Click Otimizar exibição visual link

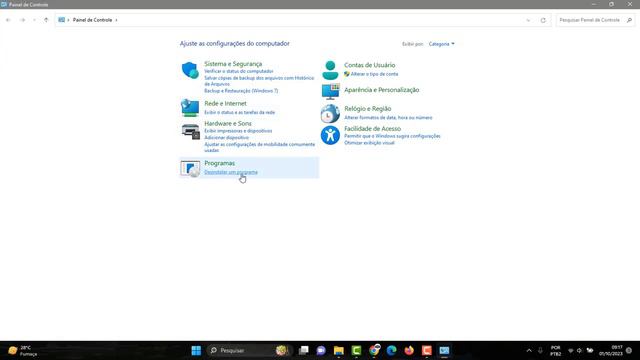[369, 143]
